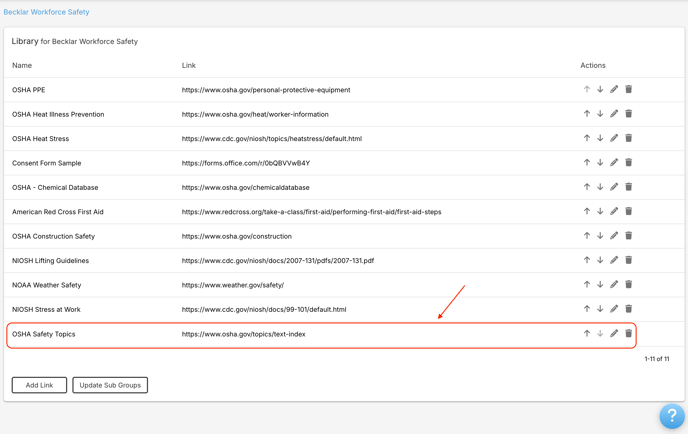The image size is (688, 434).
Task: Delete NIOSH Lifting Guidelines link
Action: coord(628,260)
